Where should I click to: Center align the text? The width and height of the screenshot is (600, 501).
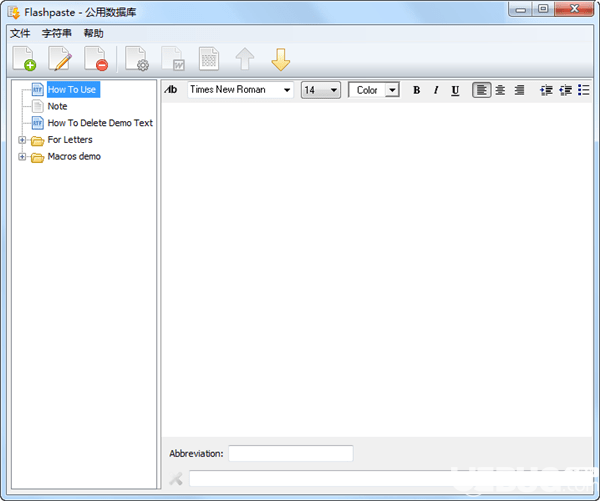coord(500,90)
